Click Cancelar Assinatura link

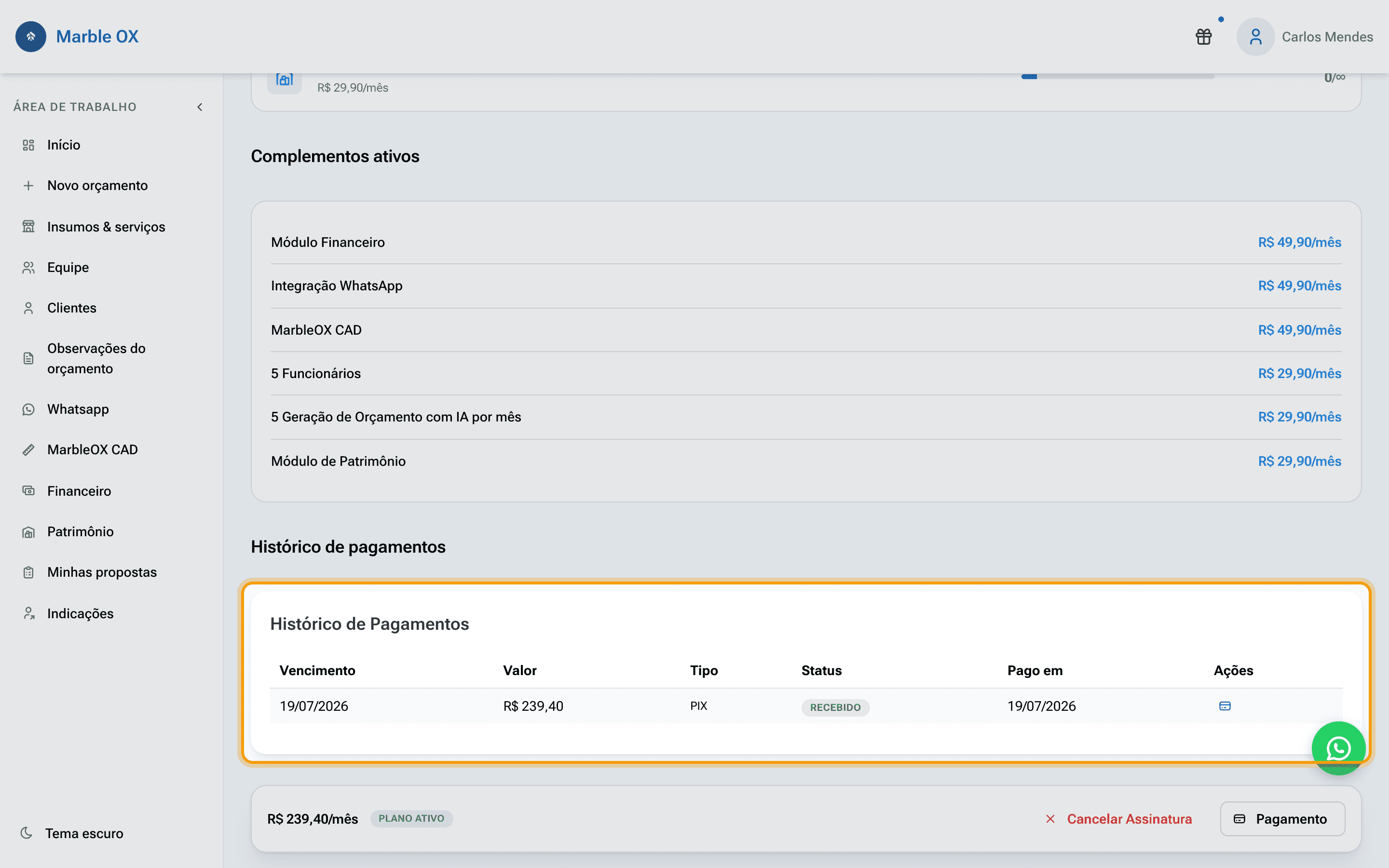click(x=1129, y=819)
